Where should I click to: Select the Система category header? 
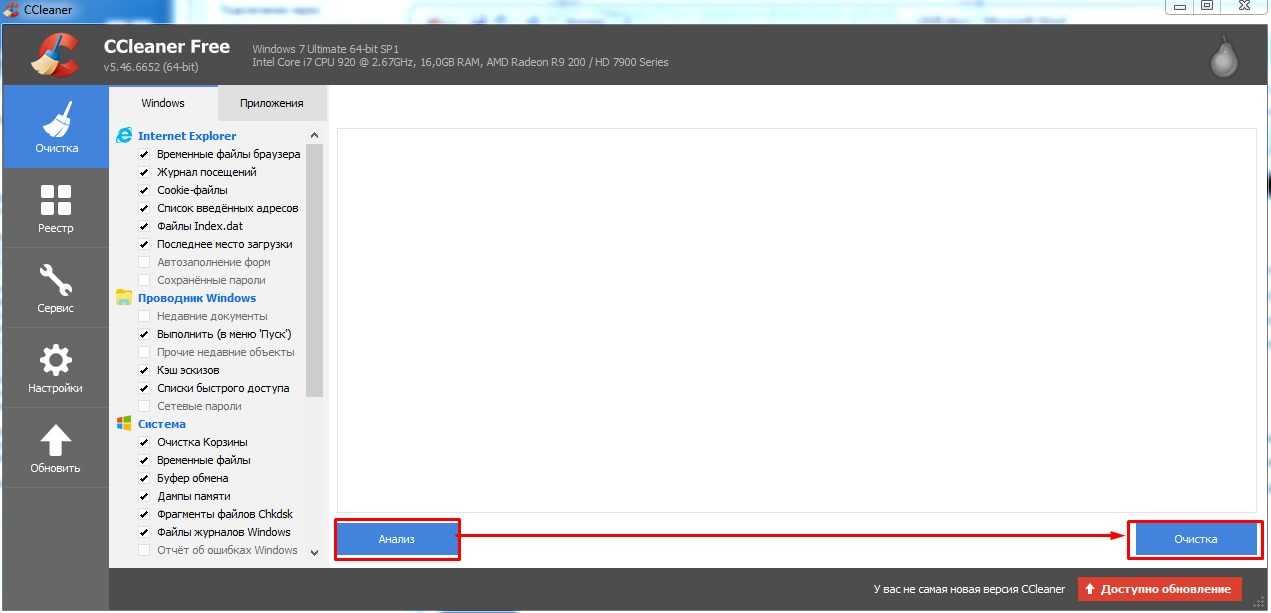pos(161,424)
